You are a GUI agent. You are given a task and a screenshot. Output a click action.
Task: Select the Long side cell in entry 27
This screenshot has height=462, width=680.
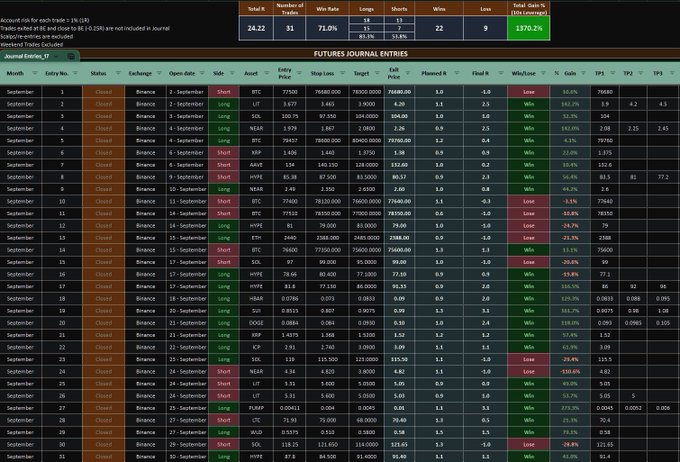[x=224, y=408]
